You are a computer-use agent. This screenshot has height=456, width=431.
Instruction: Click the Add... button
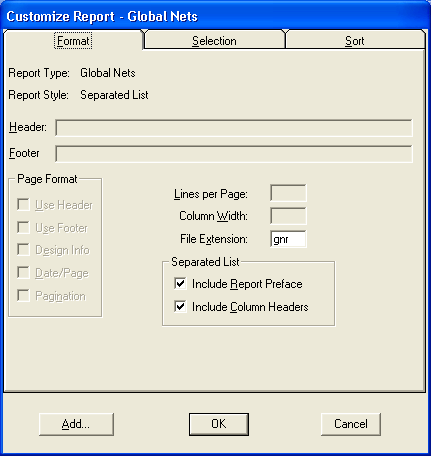coord(76,424)
